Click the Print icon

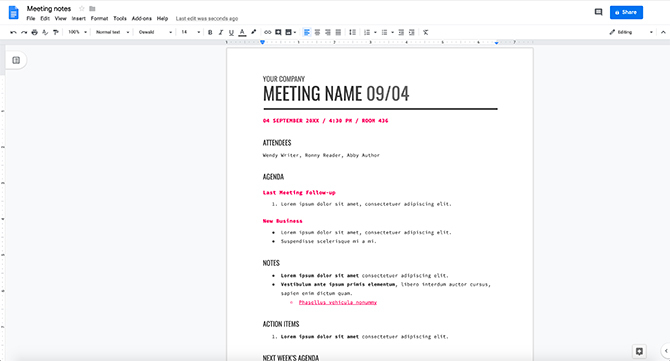click(35, 32)
